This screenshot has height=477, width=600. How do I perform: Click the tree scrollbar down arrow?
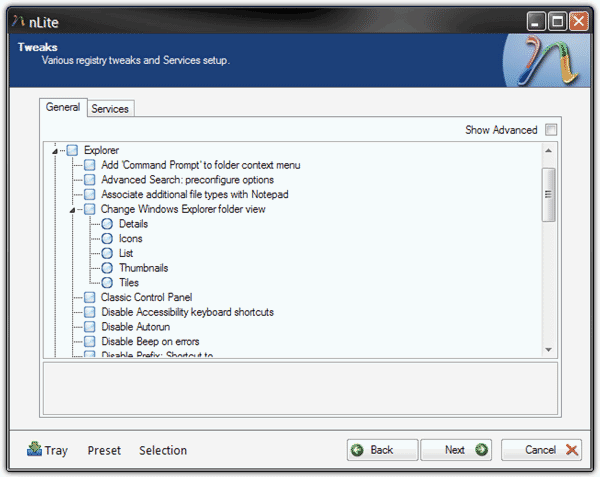548,349
